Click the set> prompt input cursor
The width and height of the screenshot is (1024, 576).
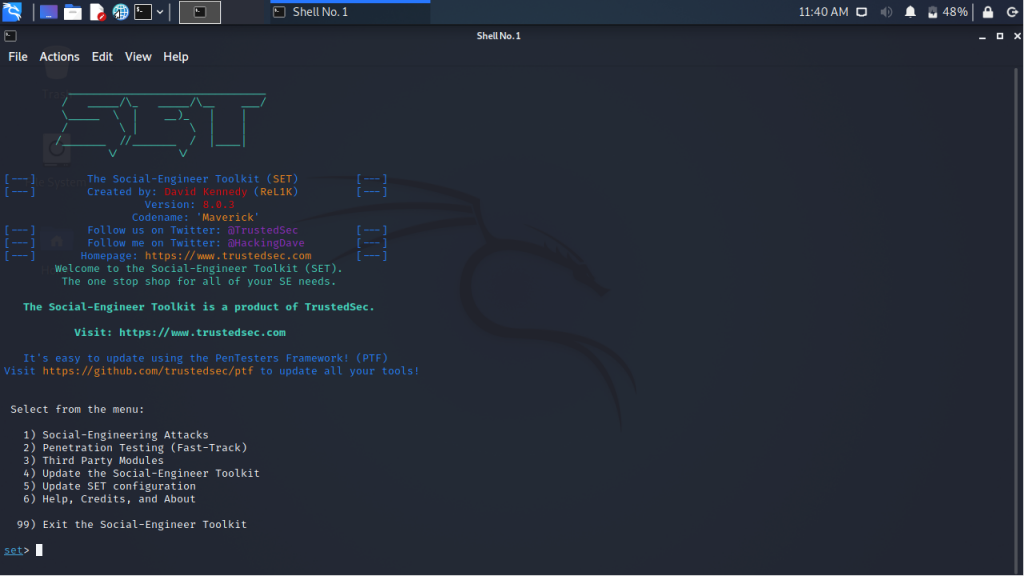[39, 551]
